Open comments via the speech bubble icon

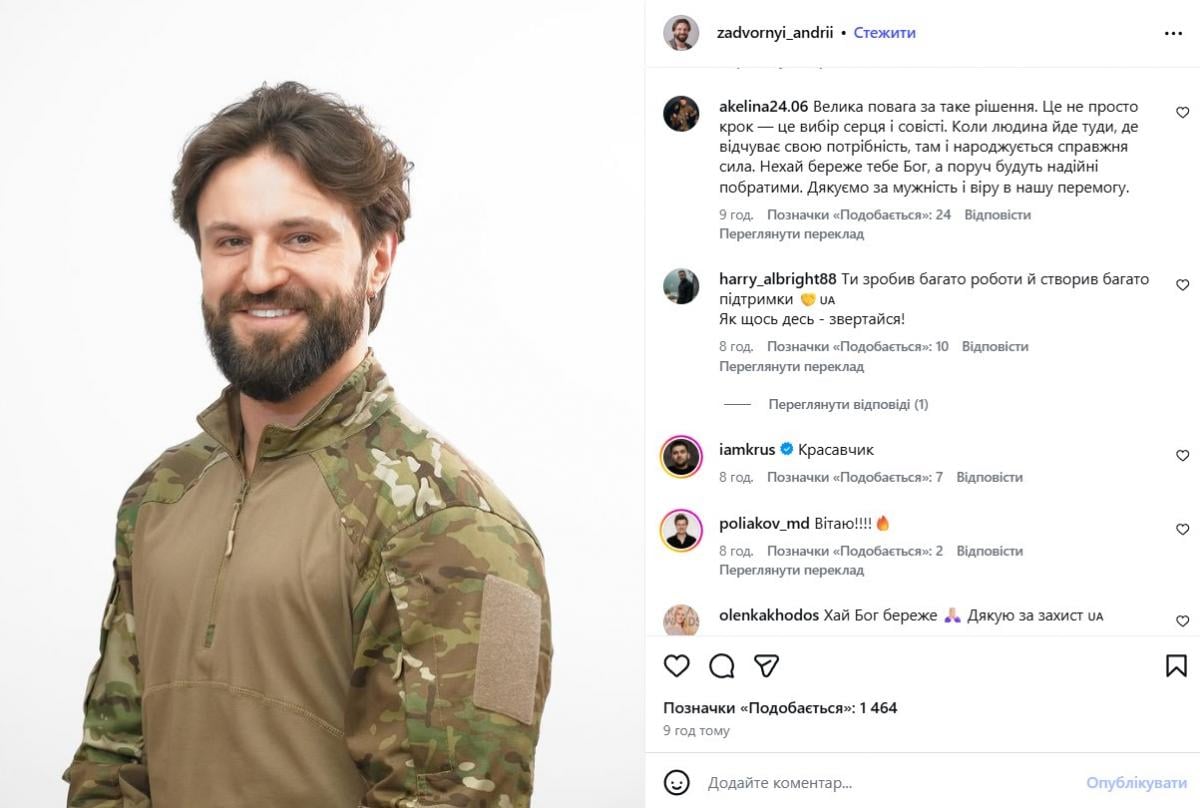pos(721,666)
